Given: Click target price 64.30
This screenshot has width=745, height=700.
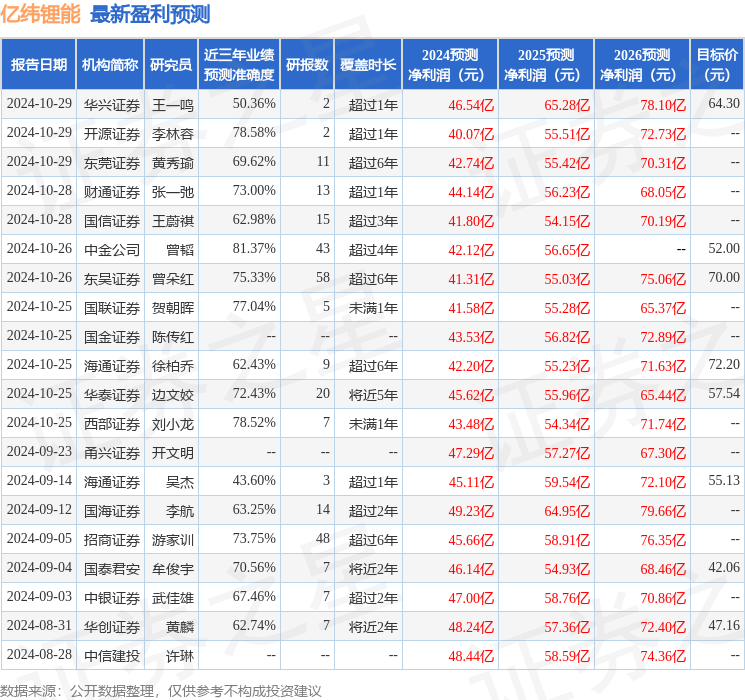Looking at the screenshot, I should [x=724, y=104].
